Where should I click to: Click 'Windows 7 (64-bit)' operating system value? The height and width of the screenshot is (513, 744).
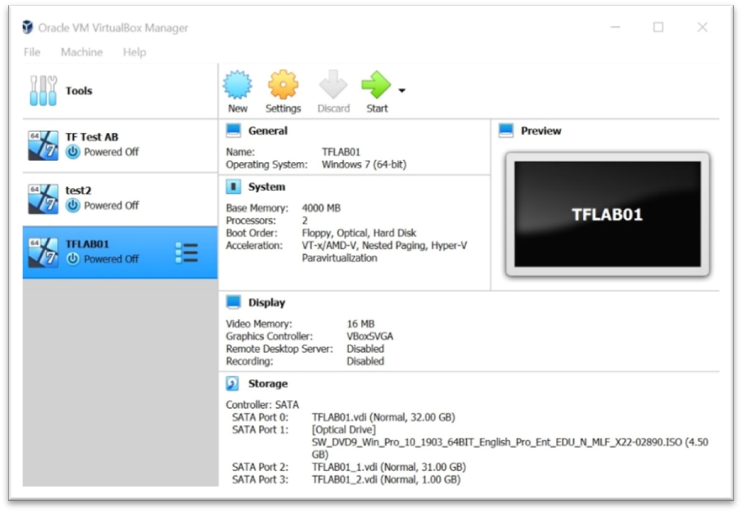coord(364,165)
